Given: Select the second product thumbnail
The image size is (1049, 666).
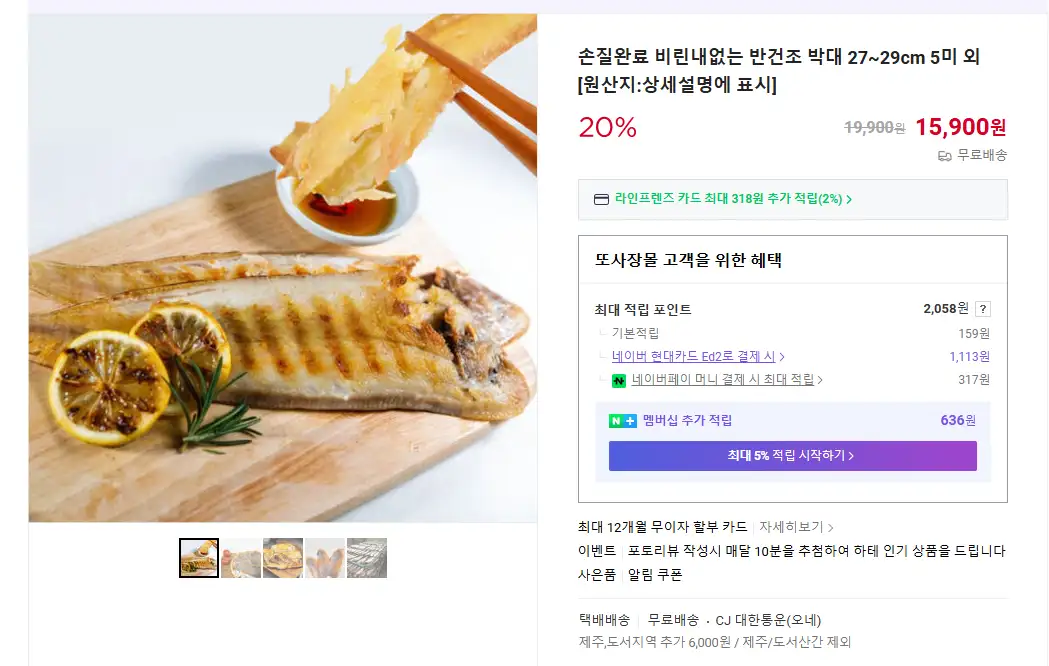Looking at the screenshot, I should click(x=241, y=558).
